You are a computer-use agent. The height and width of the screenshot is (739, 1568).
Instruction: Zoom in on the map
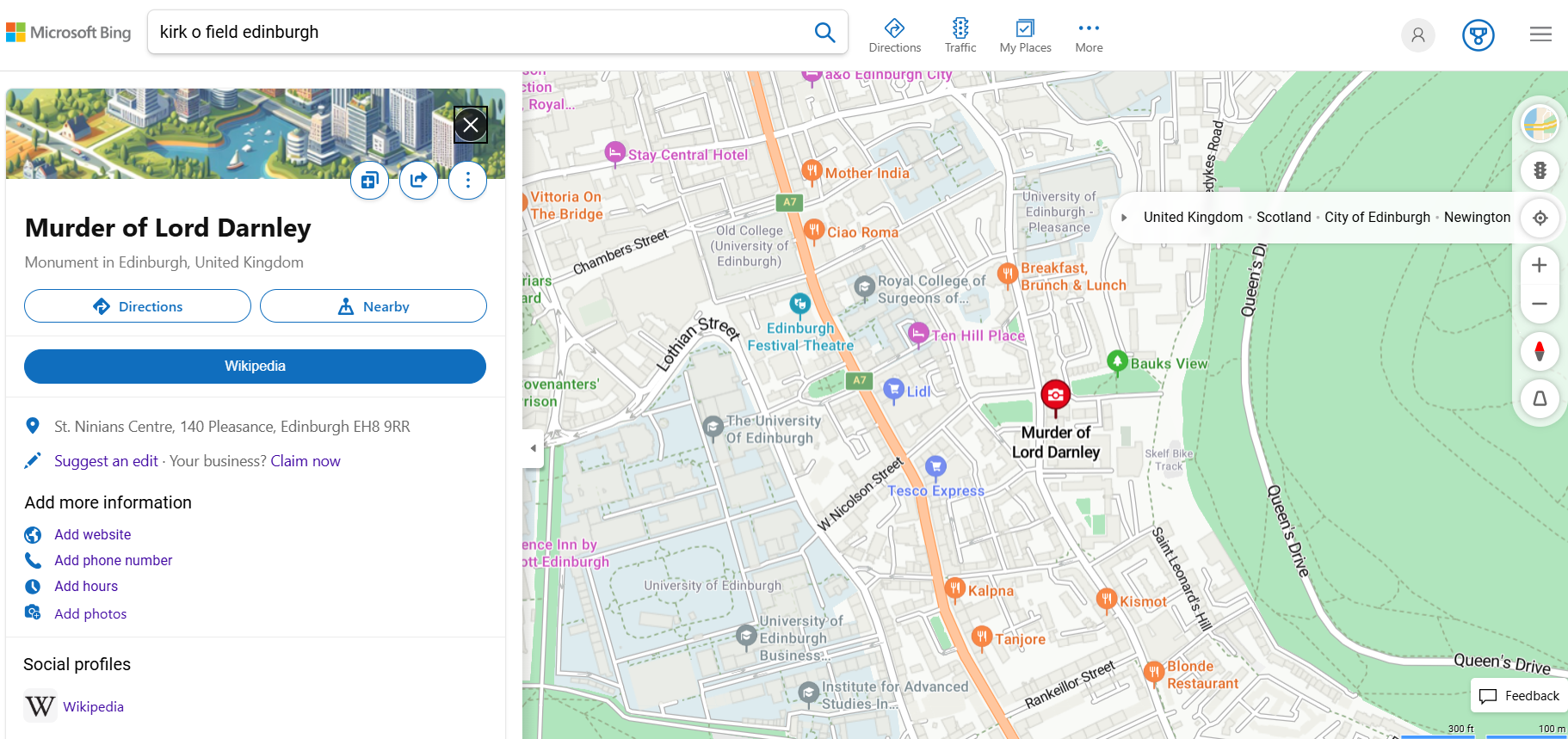pos(1540,265)
